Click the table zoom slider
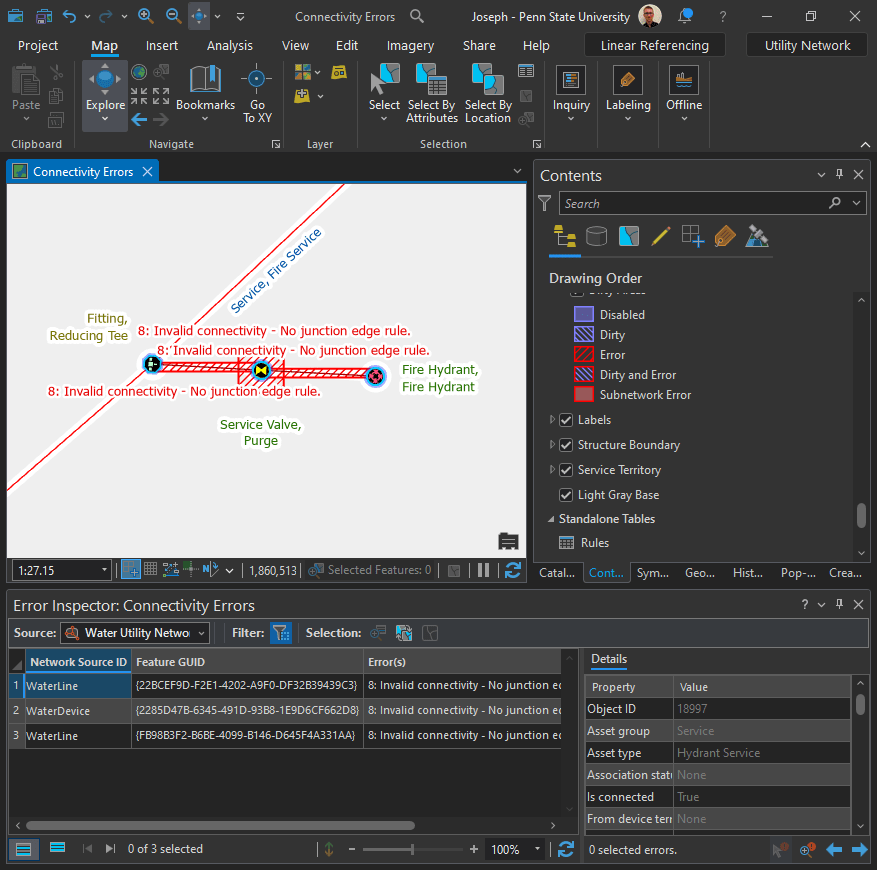 point(412,849)
